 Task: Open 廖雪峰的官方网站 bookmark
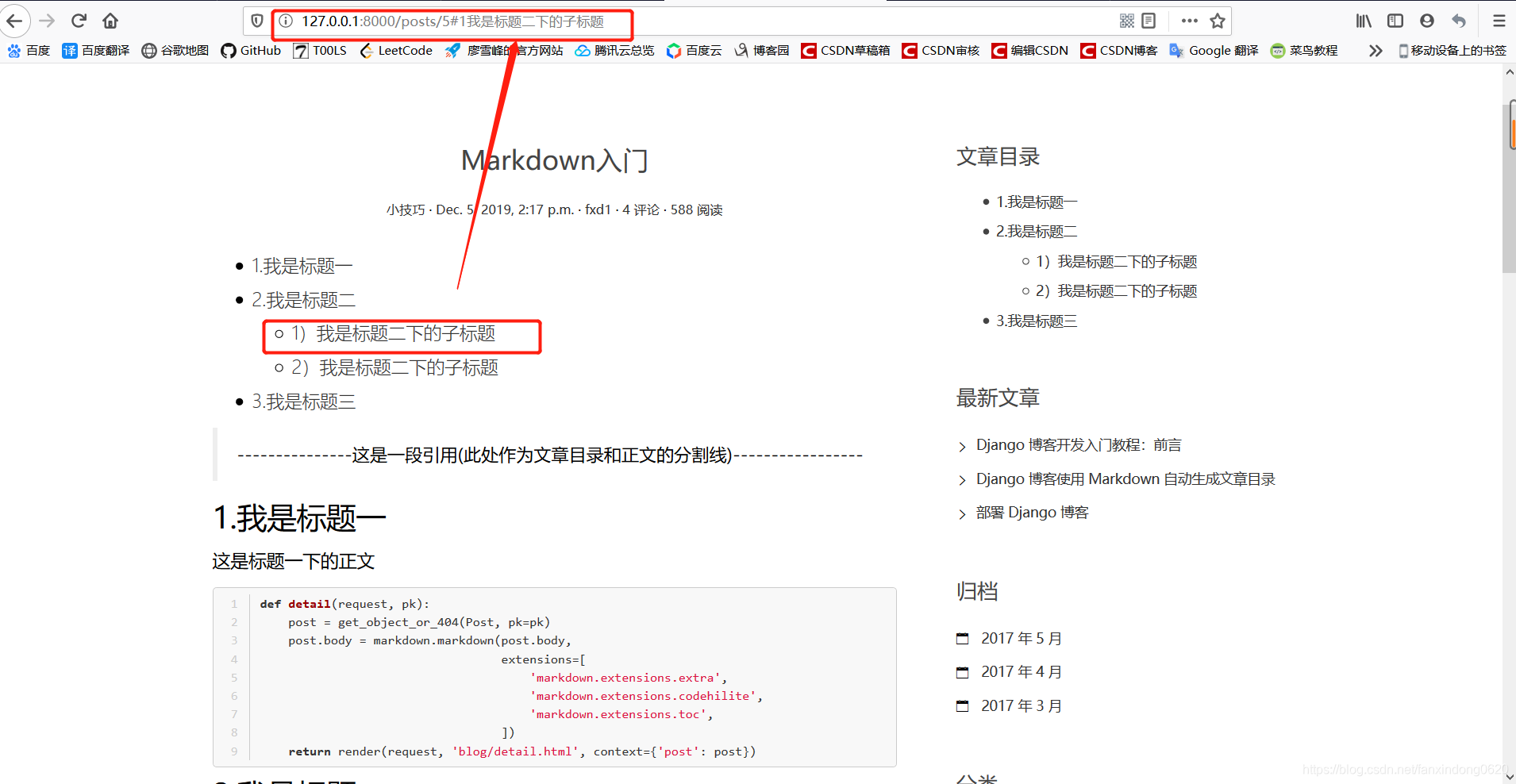504,51
